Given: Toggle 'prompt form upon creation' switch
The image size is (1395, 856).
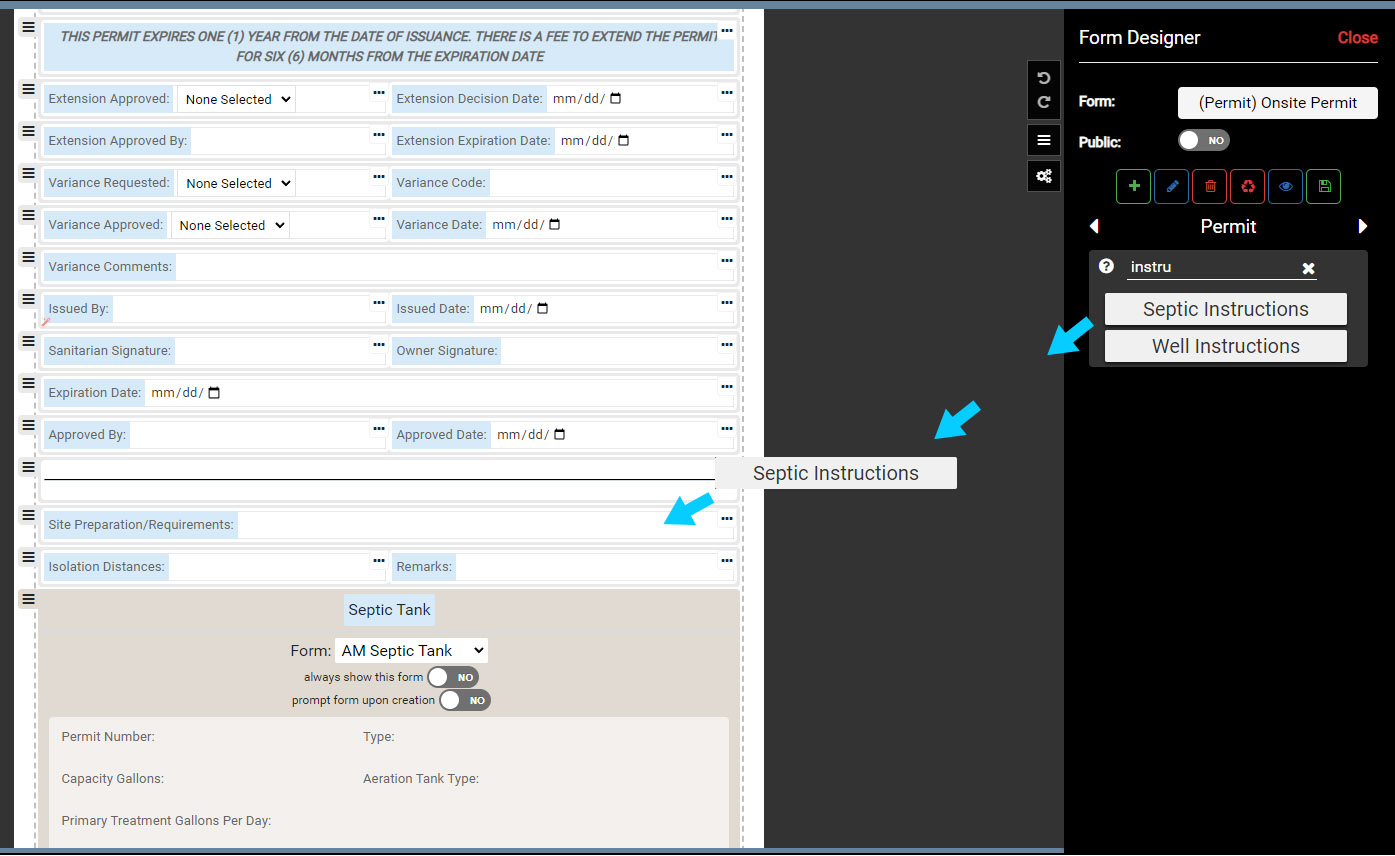Looking at the screenshot, I should [x=464, y=700].
